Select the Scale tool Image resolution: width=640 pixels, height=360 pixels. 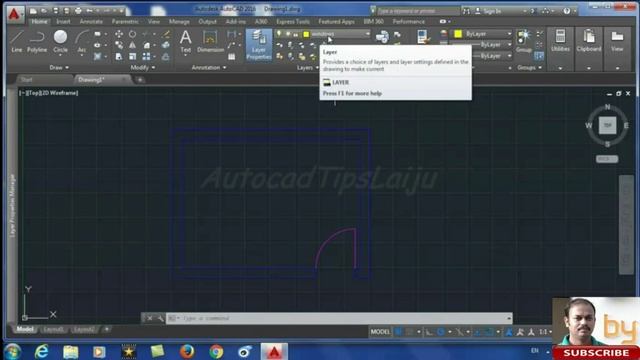pos(132,56)
